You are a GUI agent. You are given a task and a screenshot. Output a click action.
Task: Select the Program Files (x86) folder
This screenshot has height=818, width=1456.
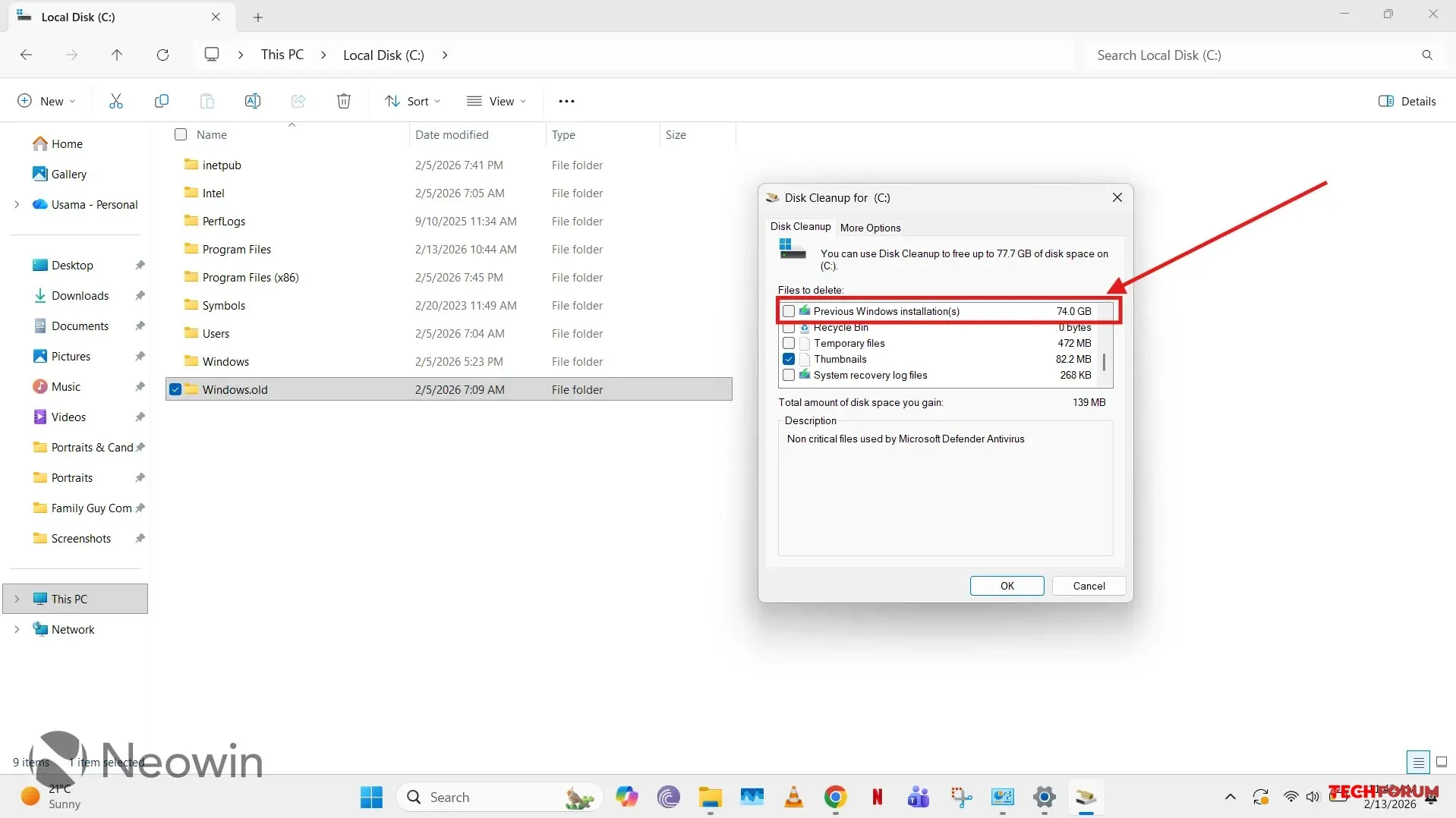click(449, 277)
